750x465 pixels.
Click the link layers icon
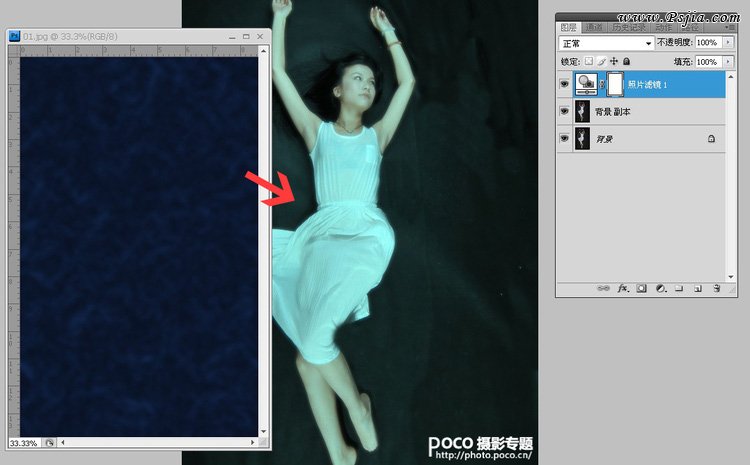click(602, 288)
